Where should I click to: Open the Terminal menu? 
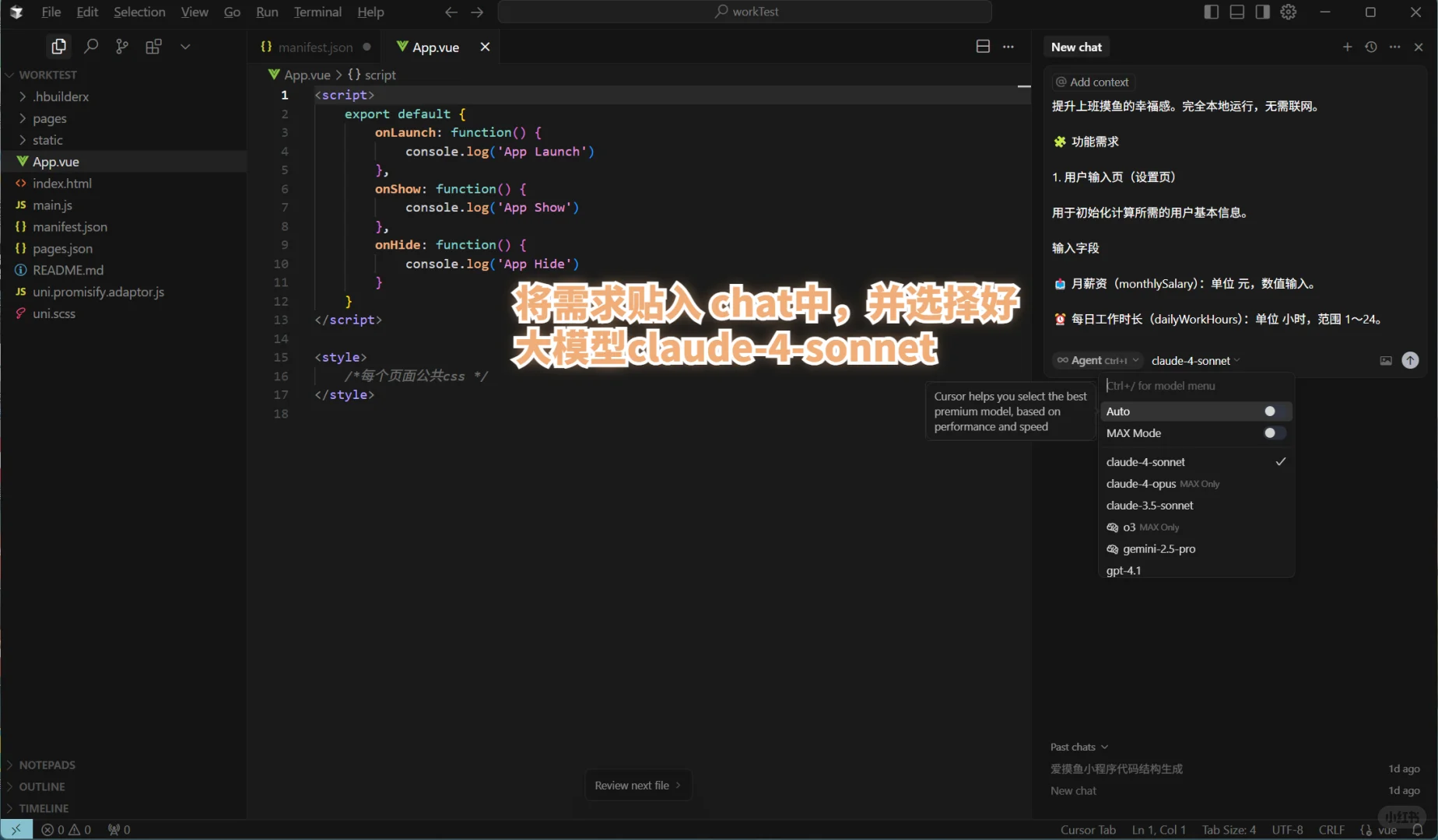click(316, 12)
